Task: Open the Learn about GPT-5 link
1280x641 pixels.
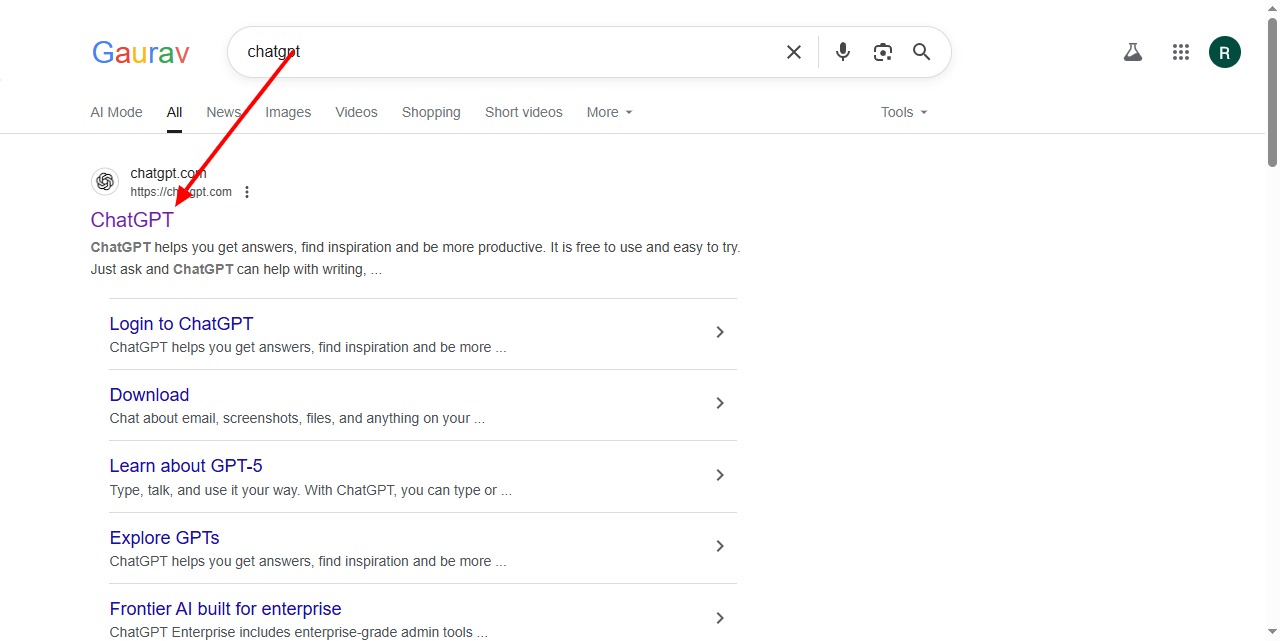Action: pyautogui.click(x=186, y=465)
